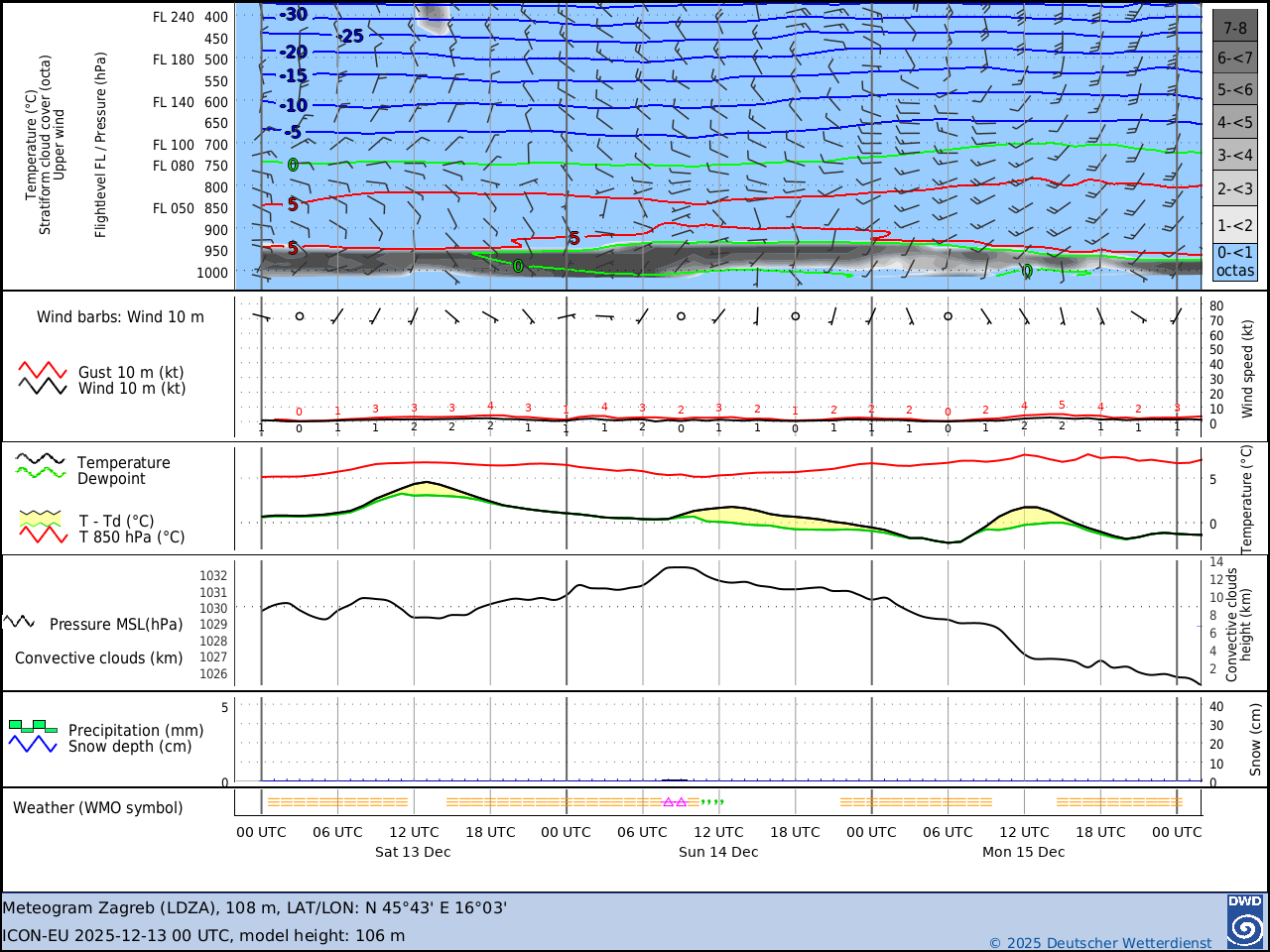The width and height of the screenshot is (1270, 952).
Task: Click the blue Snow depth legend line
Action: click(x=33, y=744)
